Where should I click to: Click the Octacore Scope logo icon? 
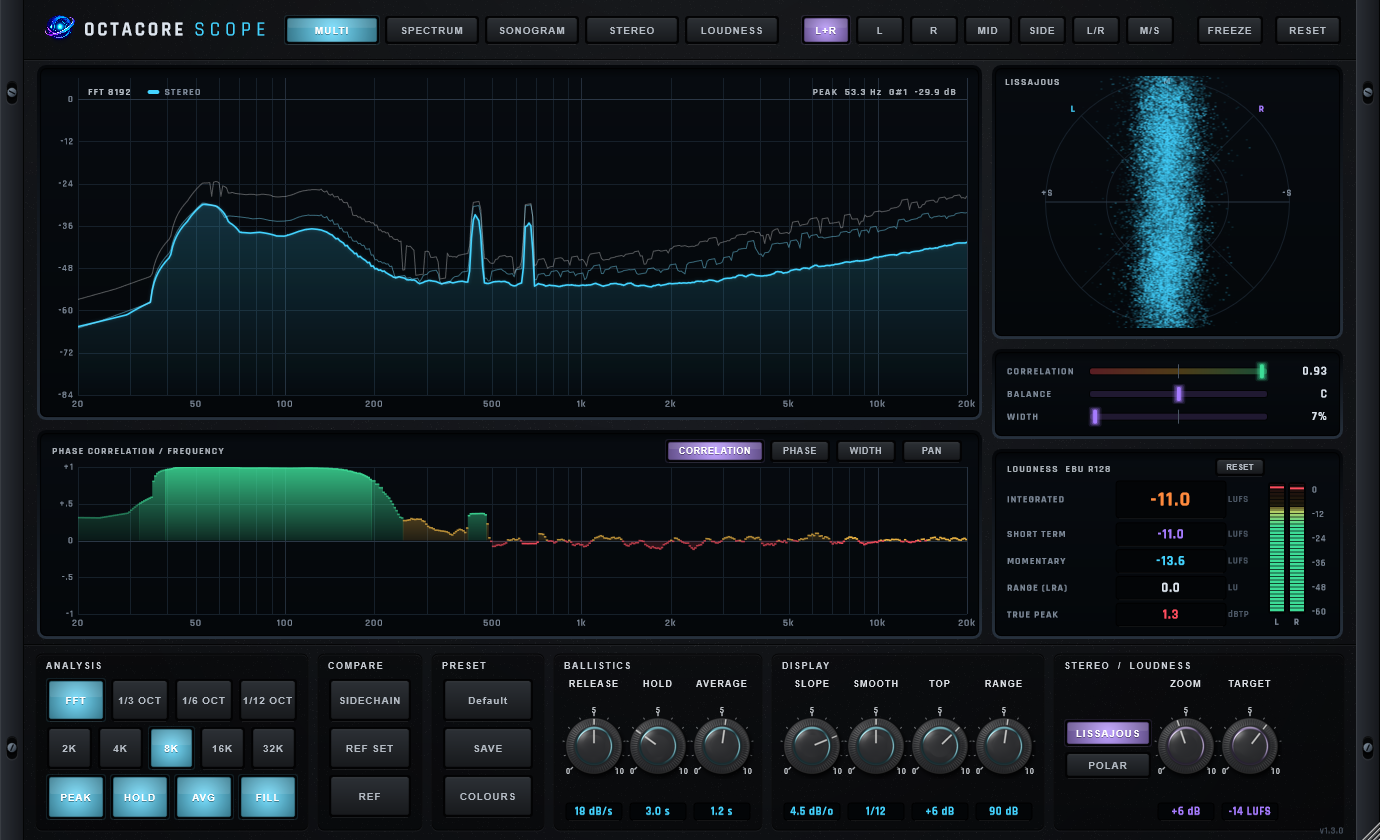tap(59, 29)
